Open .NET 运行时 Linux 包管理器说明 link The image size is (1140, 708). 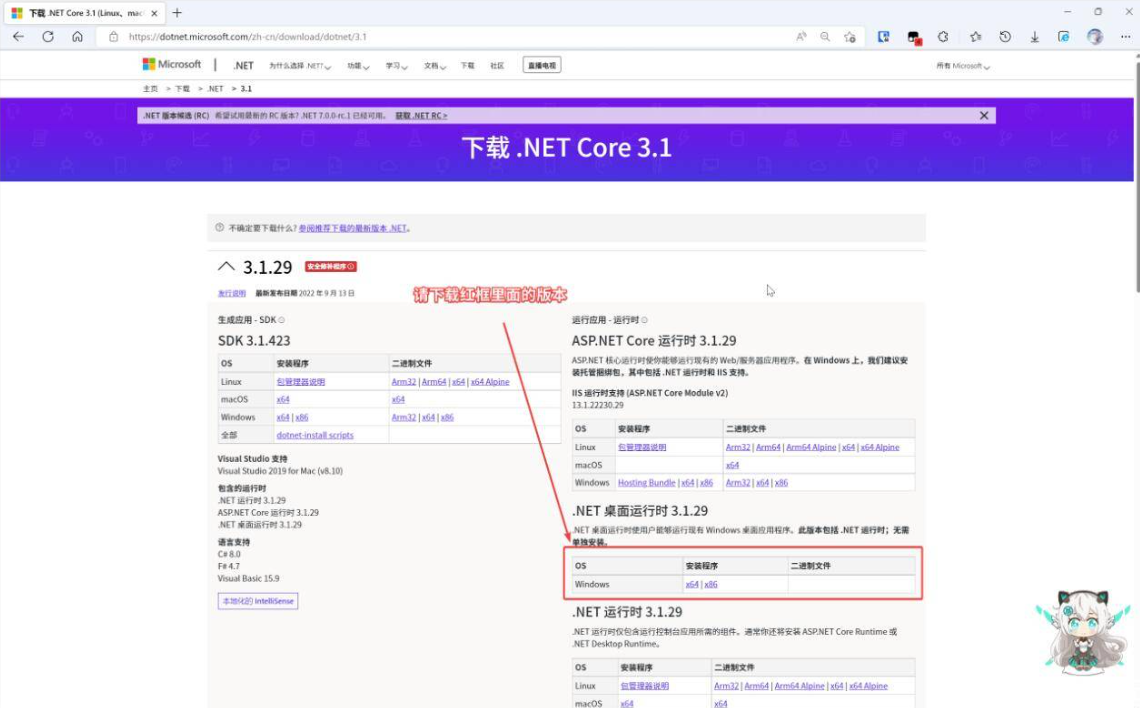tap(644, 686)
